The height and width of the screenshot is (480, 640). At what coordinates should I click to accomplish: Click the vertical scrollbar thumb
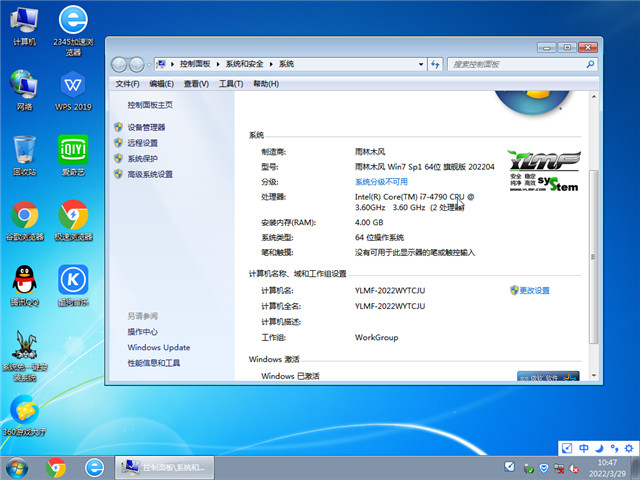pos(594,256)
